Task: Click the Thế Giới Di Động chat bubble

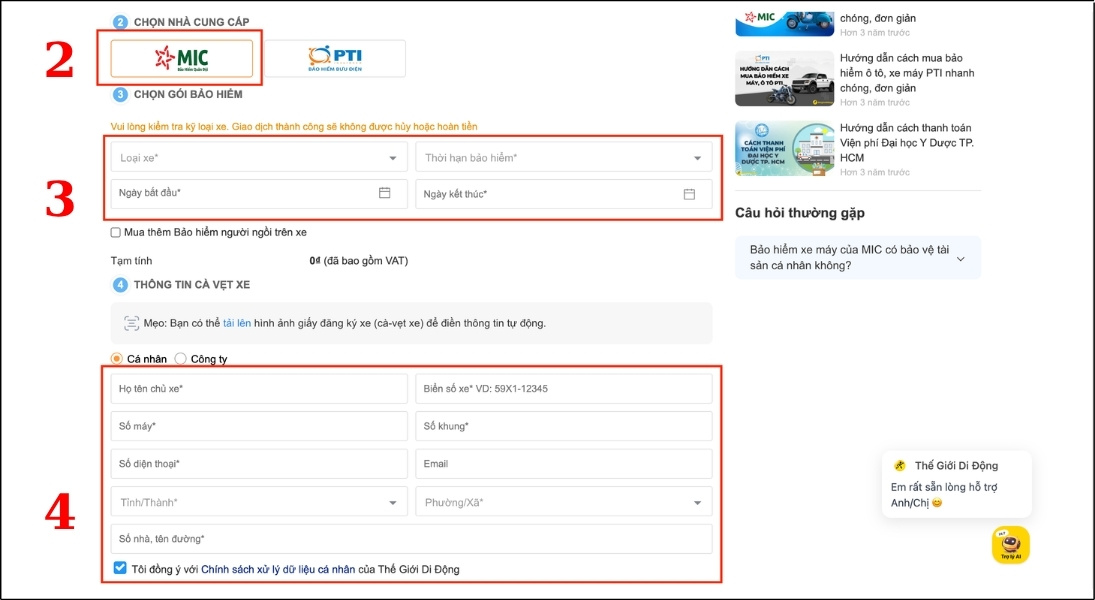Action: click(956, 484)
